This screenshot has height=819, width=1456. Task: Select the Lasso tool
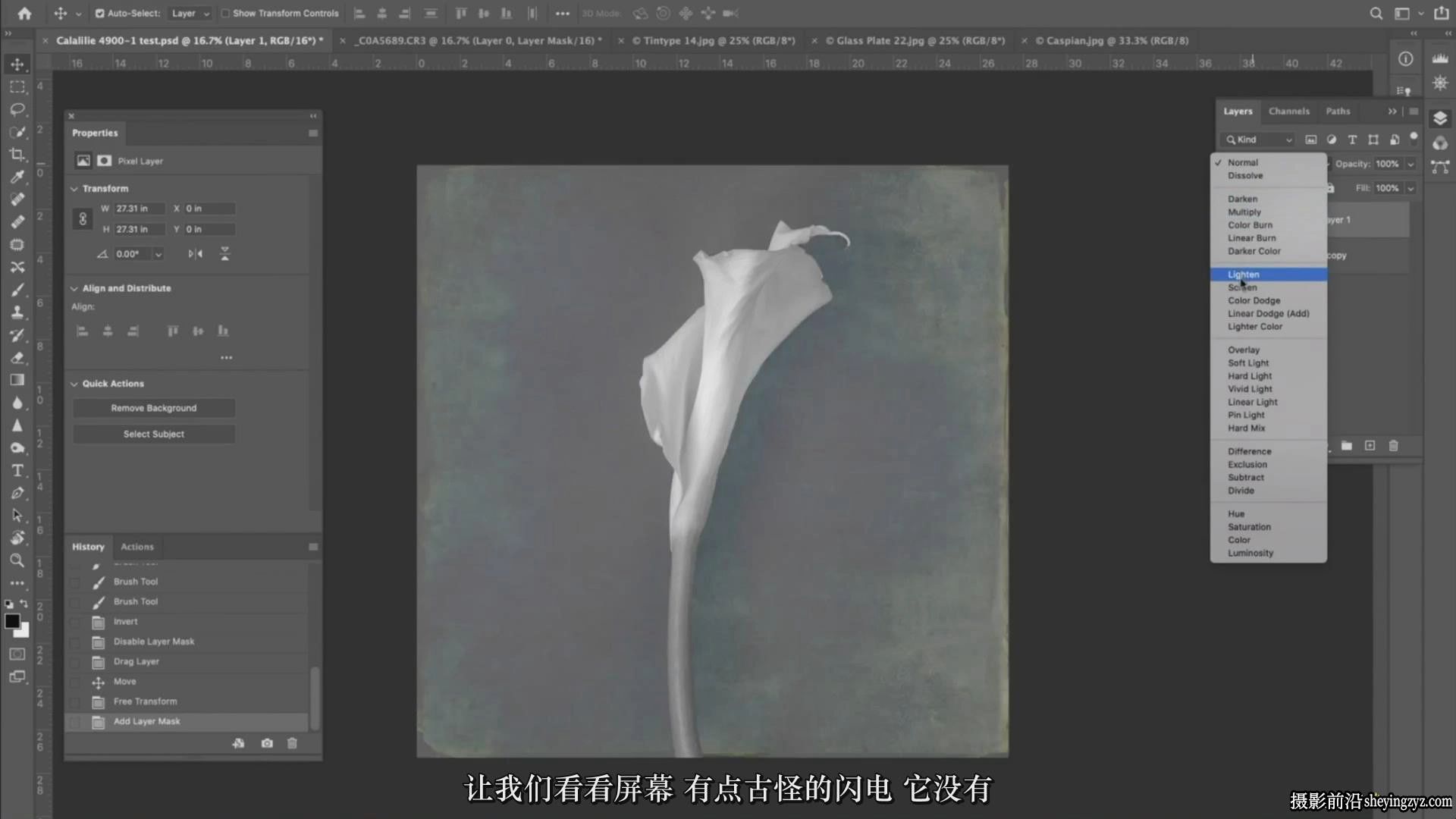17,109
